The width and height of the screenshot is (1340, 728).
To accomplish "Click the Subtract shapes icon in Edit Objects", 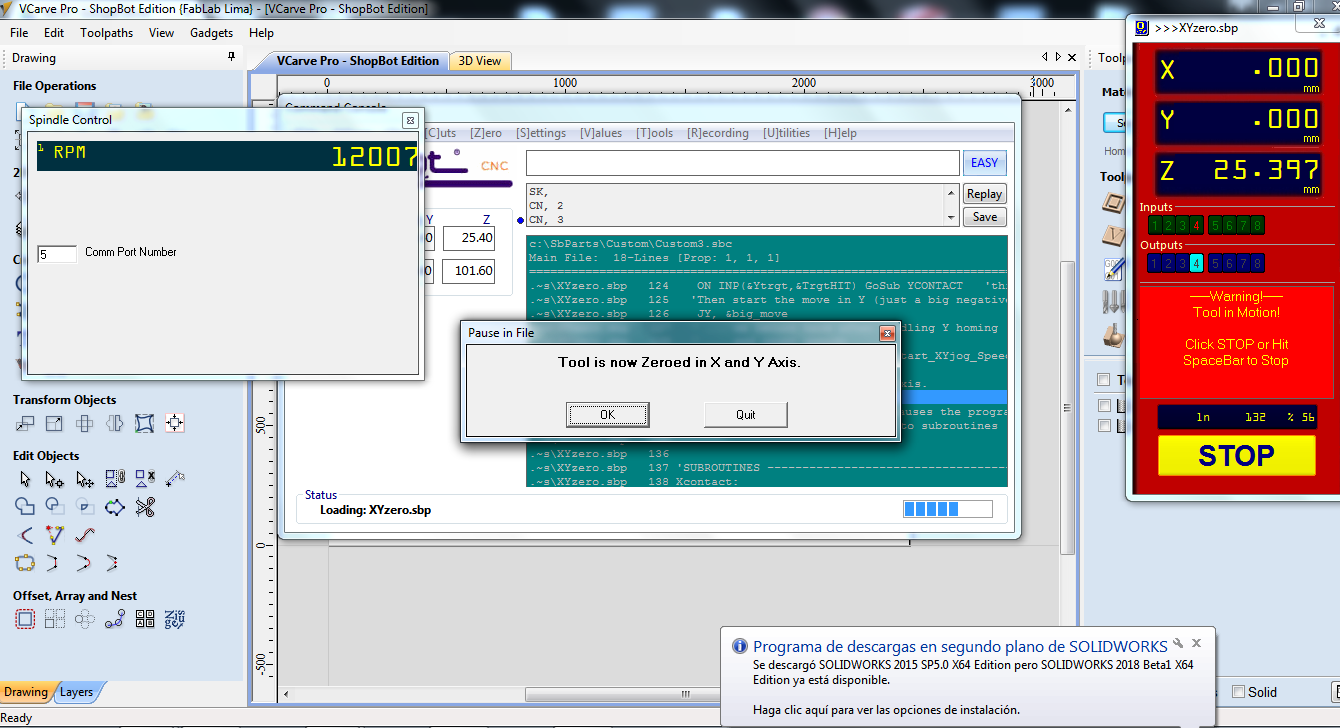I will (x=55, y=507).
